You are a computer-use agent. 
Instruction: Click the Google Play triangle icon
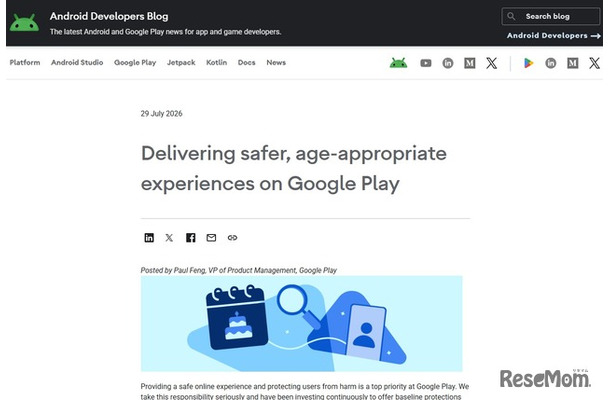(528, 63)
